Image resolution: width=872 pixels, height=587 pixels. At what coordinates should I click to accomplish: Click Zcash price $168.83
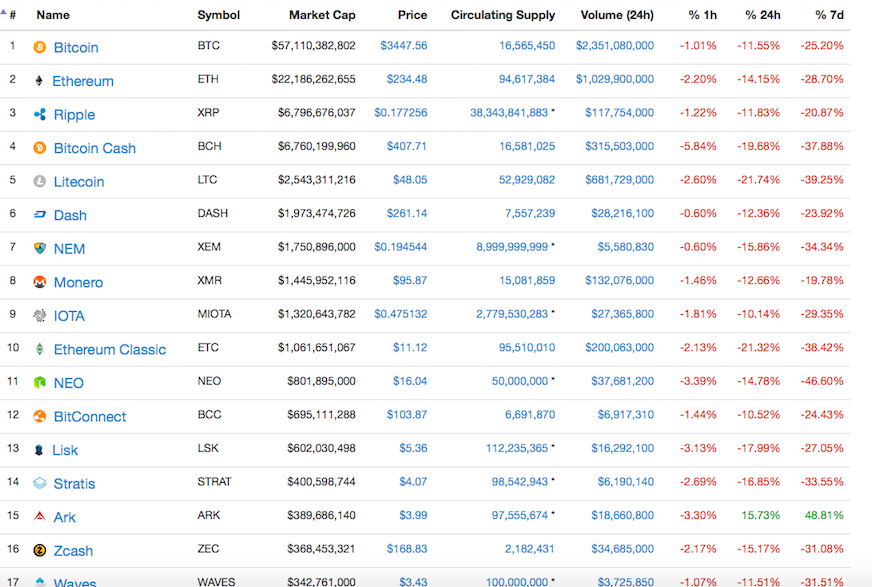(407, 549)
